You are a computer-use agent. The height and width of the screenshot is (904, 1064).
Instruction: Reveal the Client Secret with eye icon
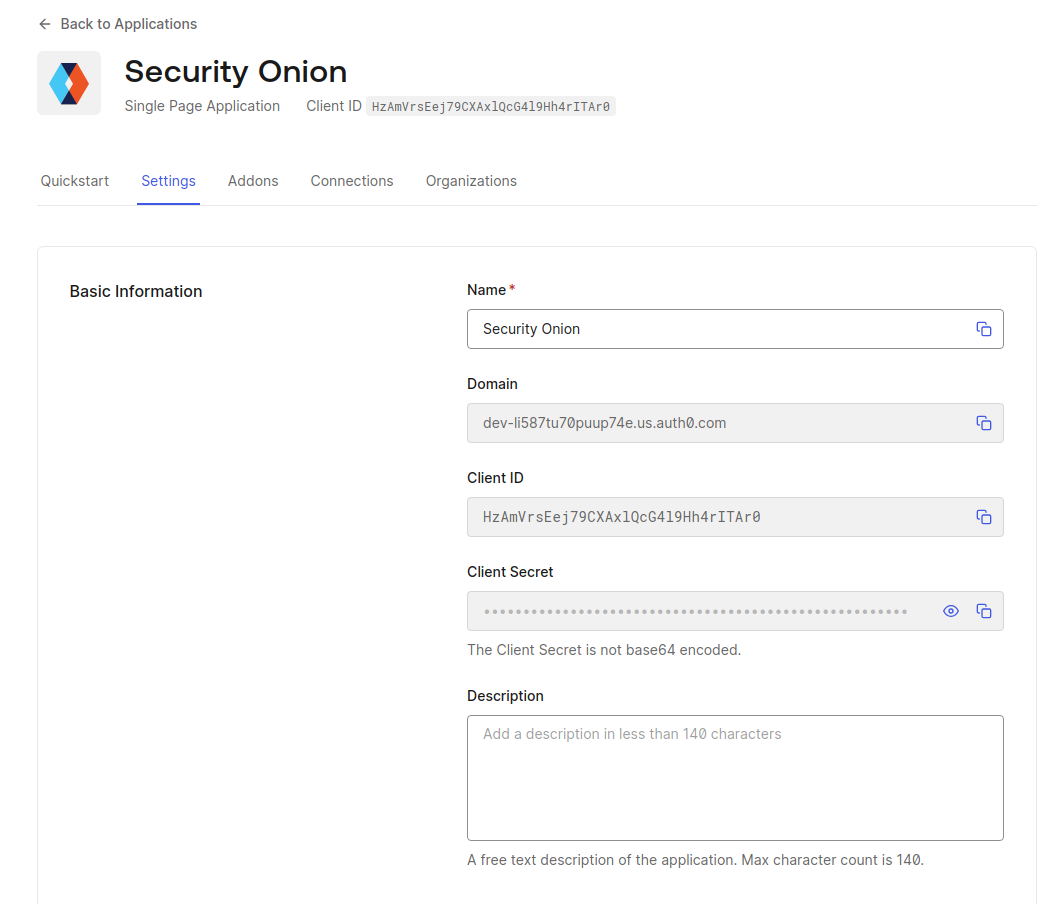tap(951, 611)
